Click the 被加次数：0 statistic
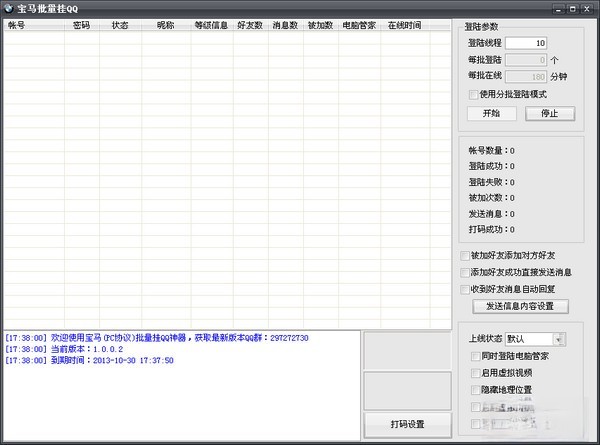The width and height of the screenshot is (600, 445). coord(492,198)
